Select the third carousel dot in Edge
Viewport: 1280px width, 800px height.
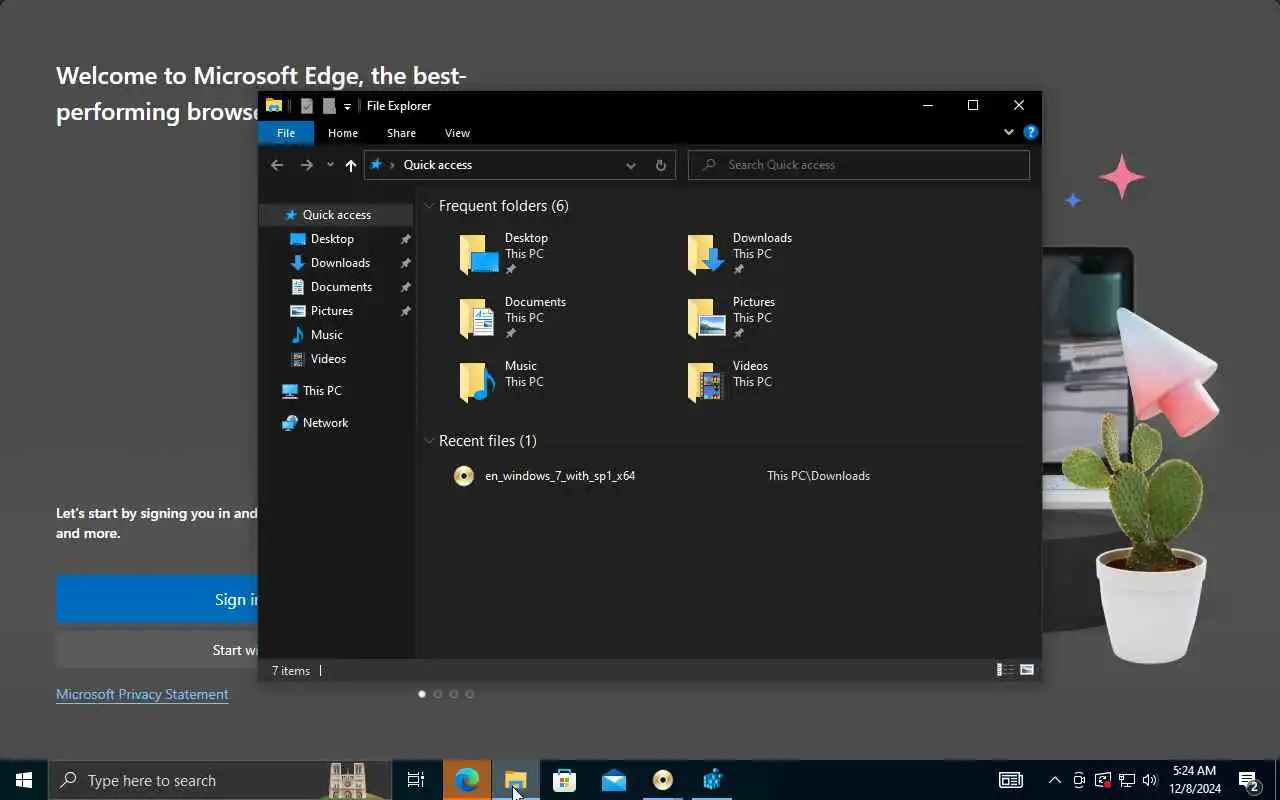[454, 694]
